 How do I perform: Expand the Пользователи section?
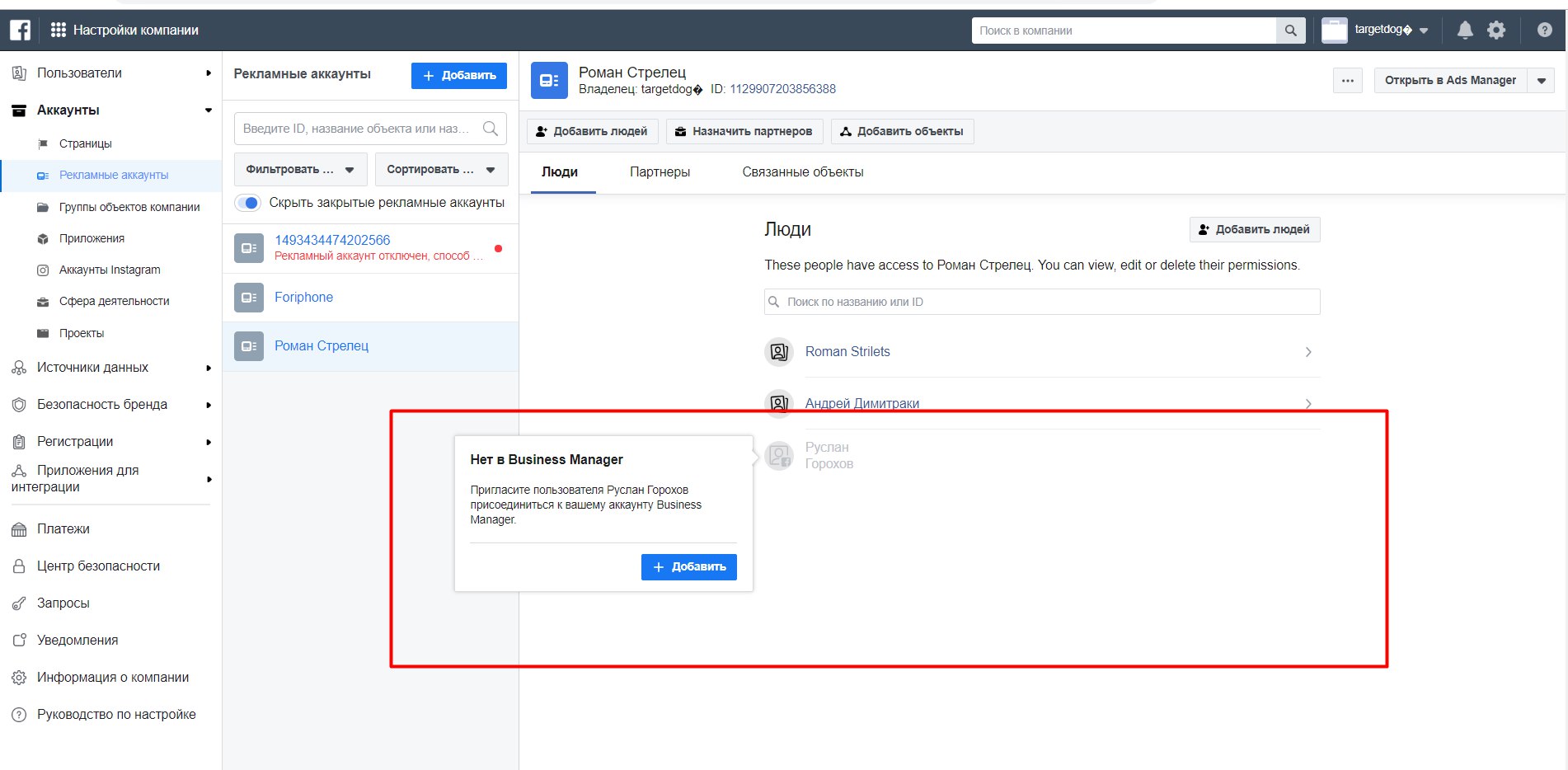click(x=110, y=73)
